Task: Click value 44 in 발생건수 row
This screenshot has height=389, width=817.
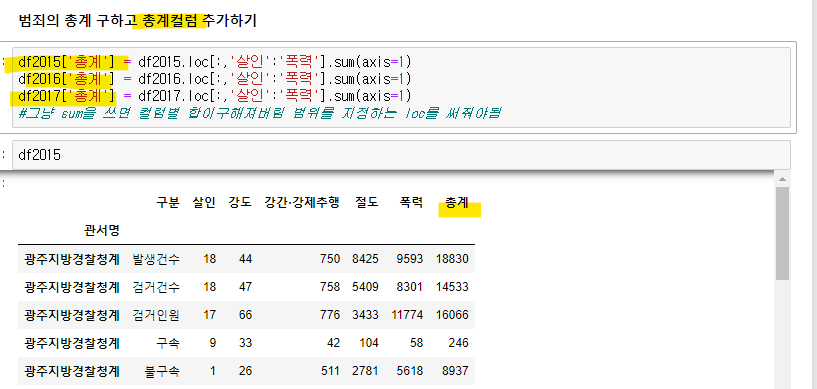Action: [x=245, y=259]
